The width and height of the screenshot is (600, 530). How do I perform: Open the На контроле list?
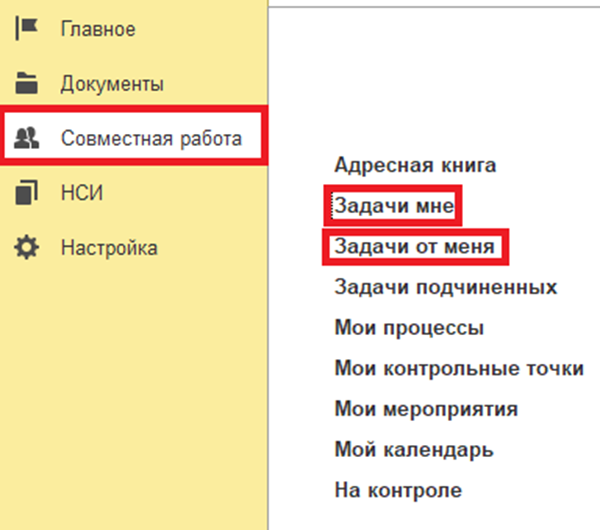click(x=398, y=490)
